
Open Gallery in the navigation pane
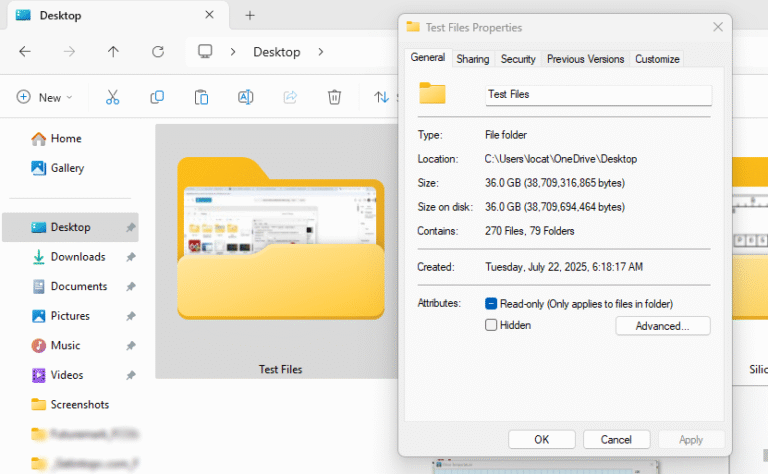pyautogui.click(x=57, y=168)
